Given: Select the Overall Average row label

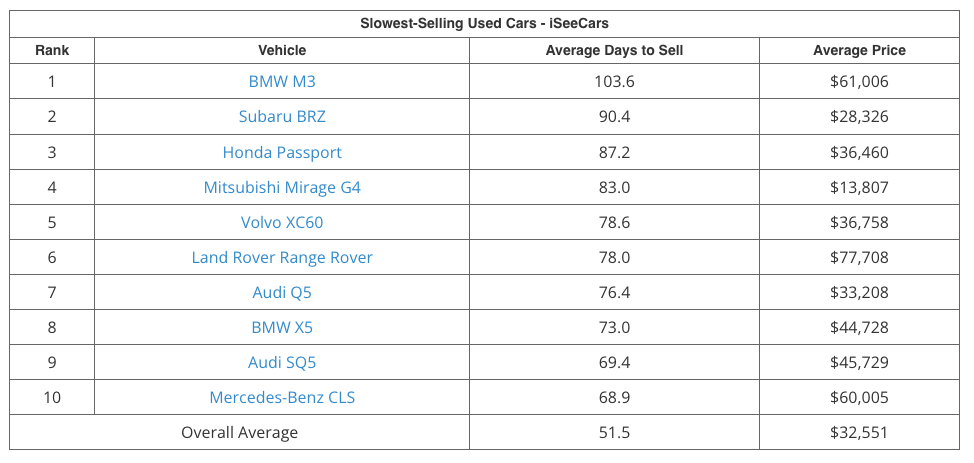Looking at the screenshot, I should [239, 433].
